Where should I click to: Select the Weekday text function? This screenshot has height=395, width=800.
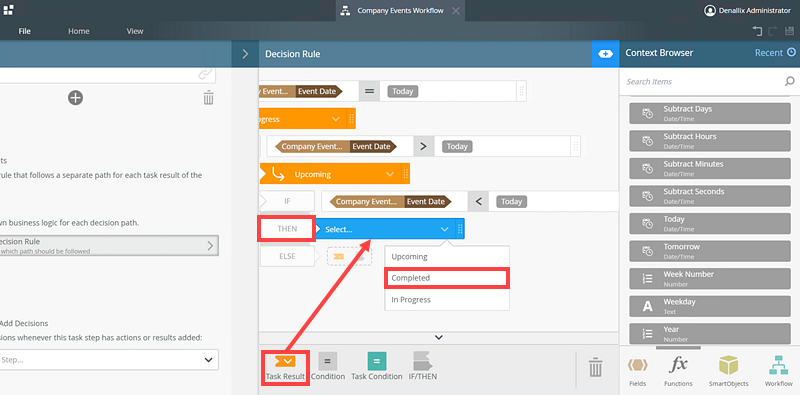(710, 305)
